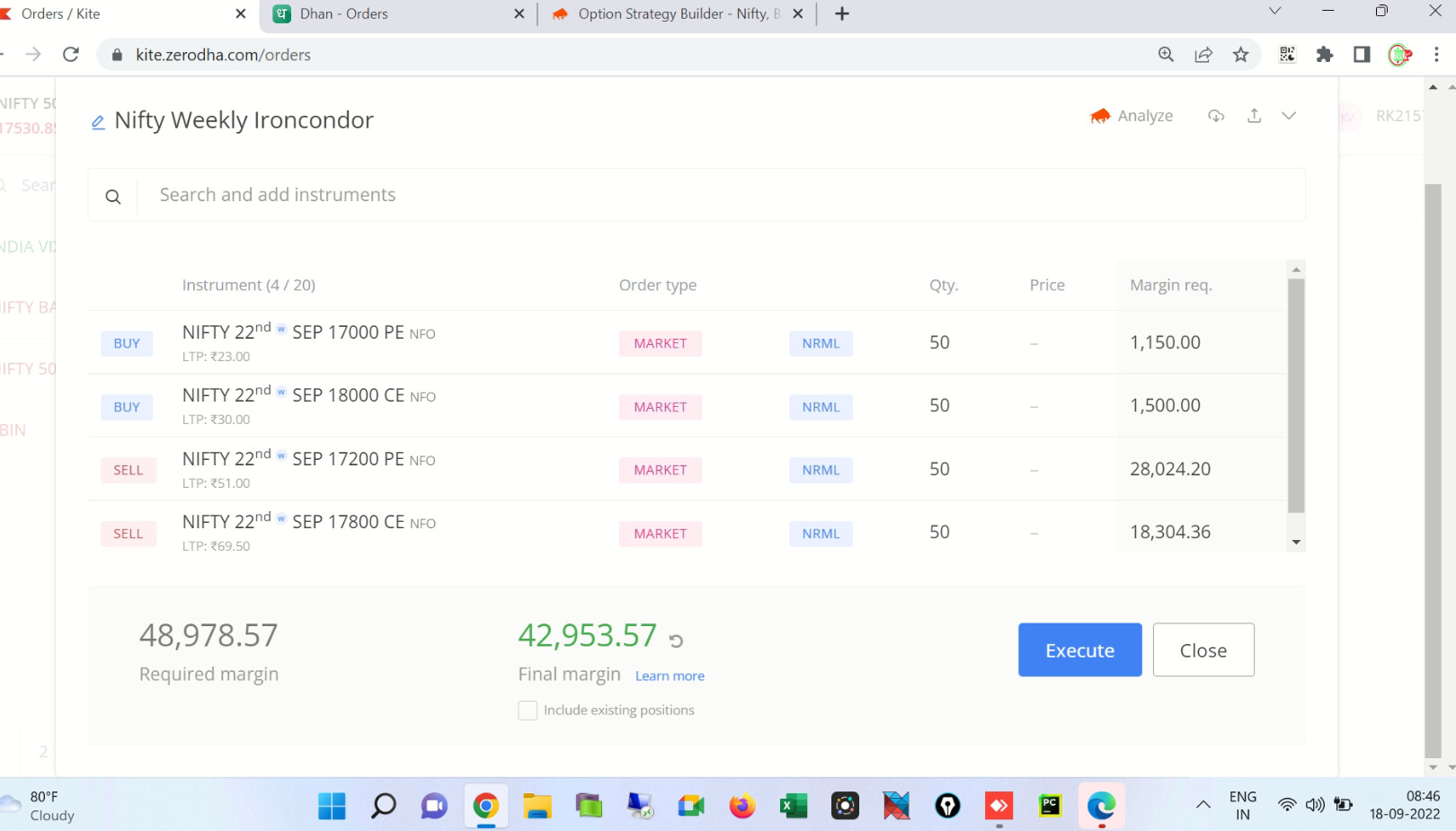Open the Chrome profile avatar
The width and height of the screenshot is (1456, 831).
(x=1399, y=55)
